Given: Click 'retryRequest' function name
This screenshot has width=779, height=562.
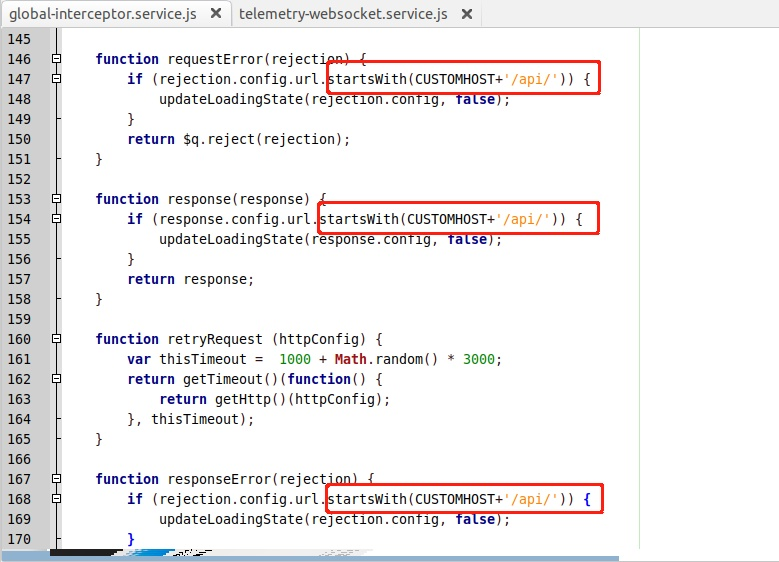Looking at the screenshot, I should 215,339.
